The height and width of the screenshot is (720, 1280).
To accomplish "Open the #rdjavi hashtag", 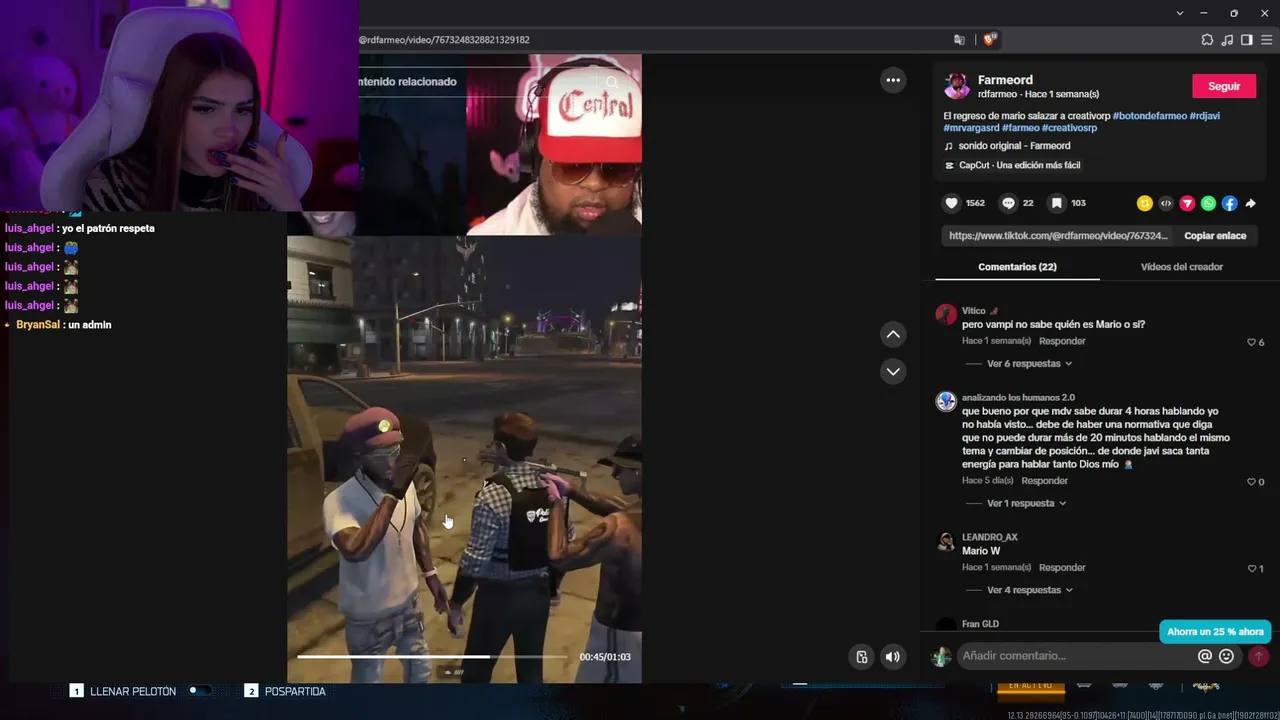I will point(1205,116).
